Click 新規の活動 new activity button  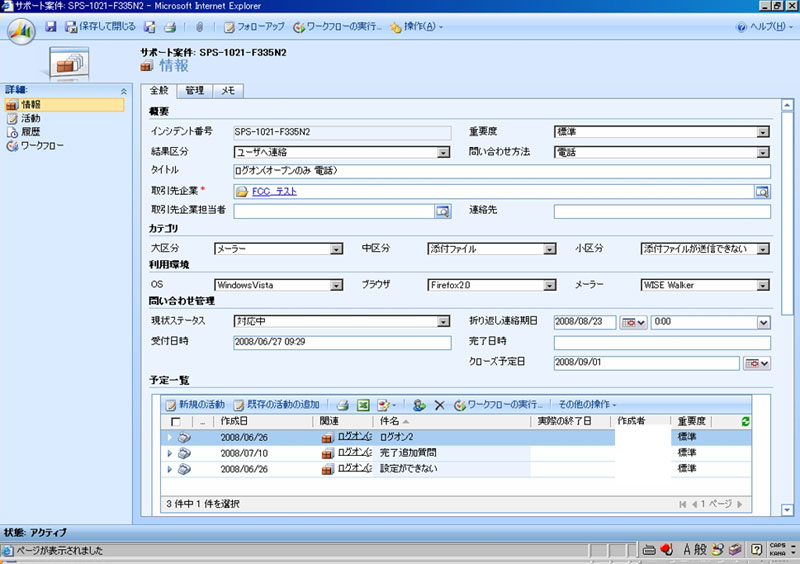195,405
